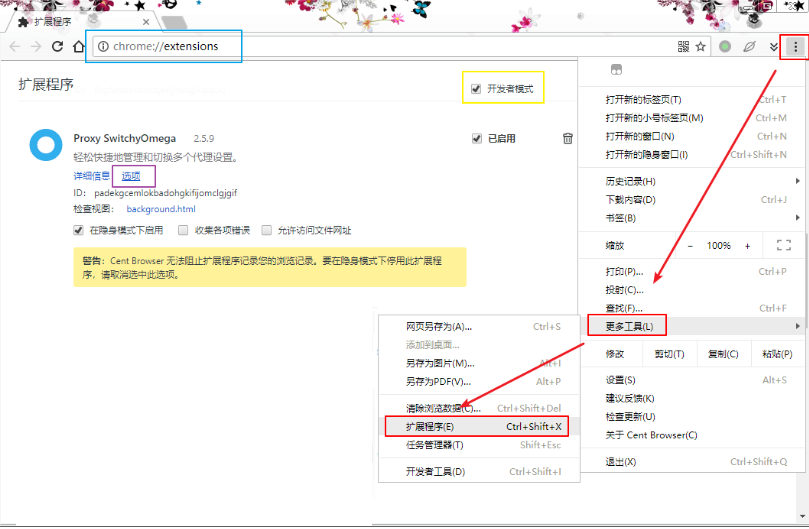Screen dimensions: 809x529
Task: Toggle 在隐身模式下启用 checkbox
Action: click(78, 230)
